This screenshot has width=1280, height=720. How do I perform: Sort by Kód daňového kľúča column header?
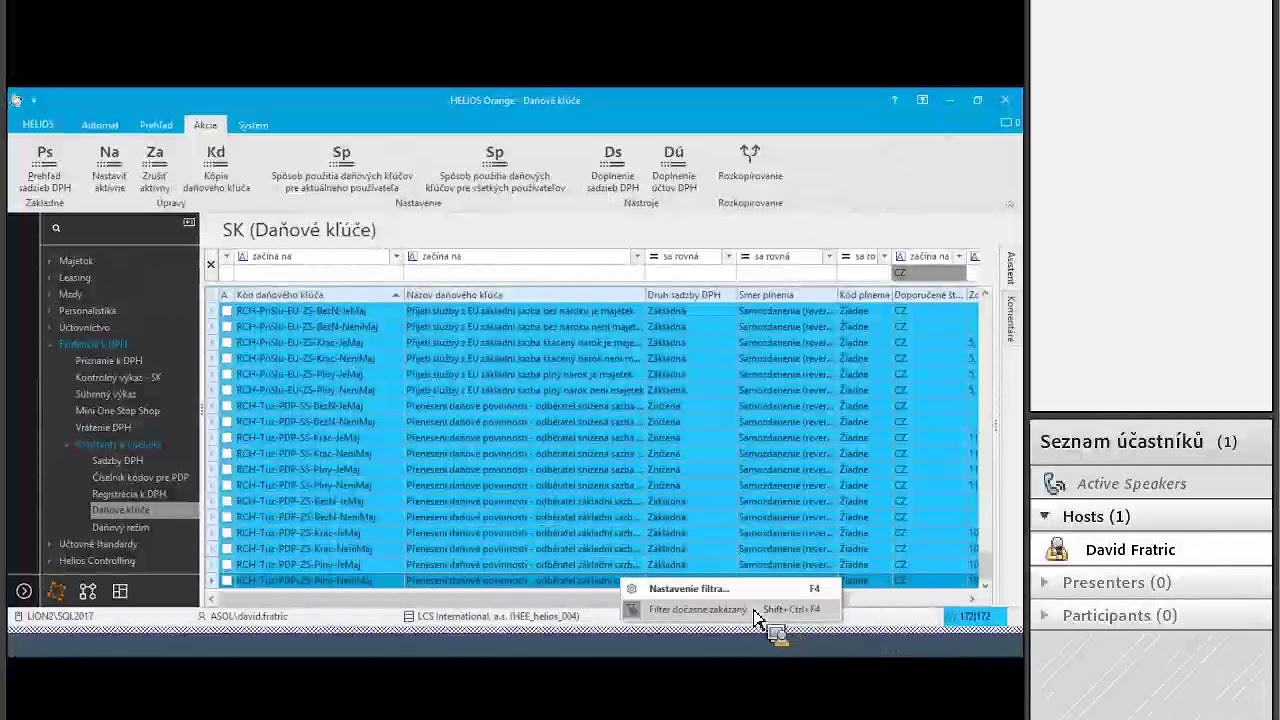pyautogui.click(x=318, y=295)
